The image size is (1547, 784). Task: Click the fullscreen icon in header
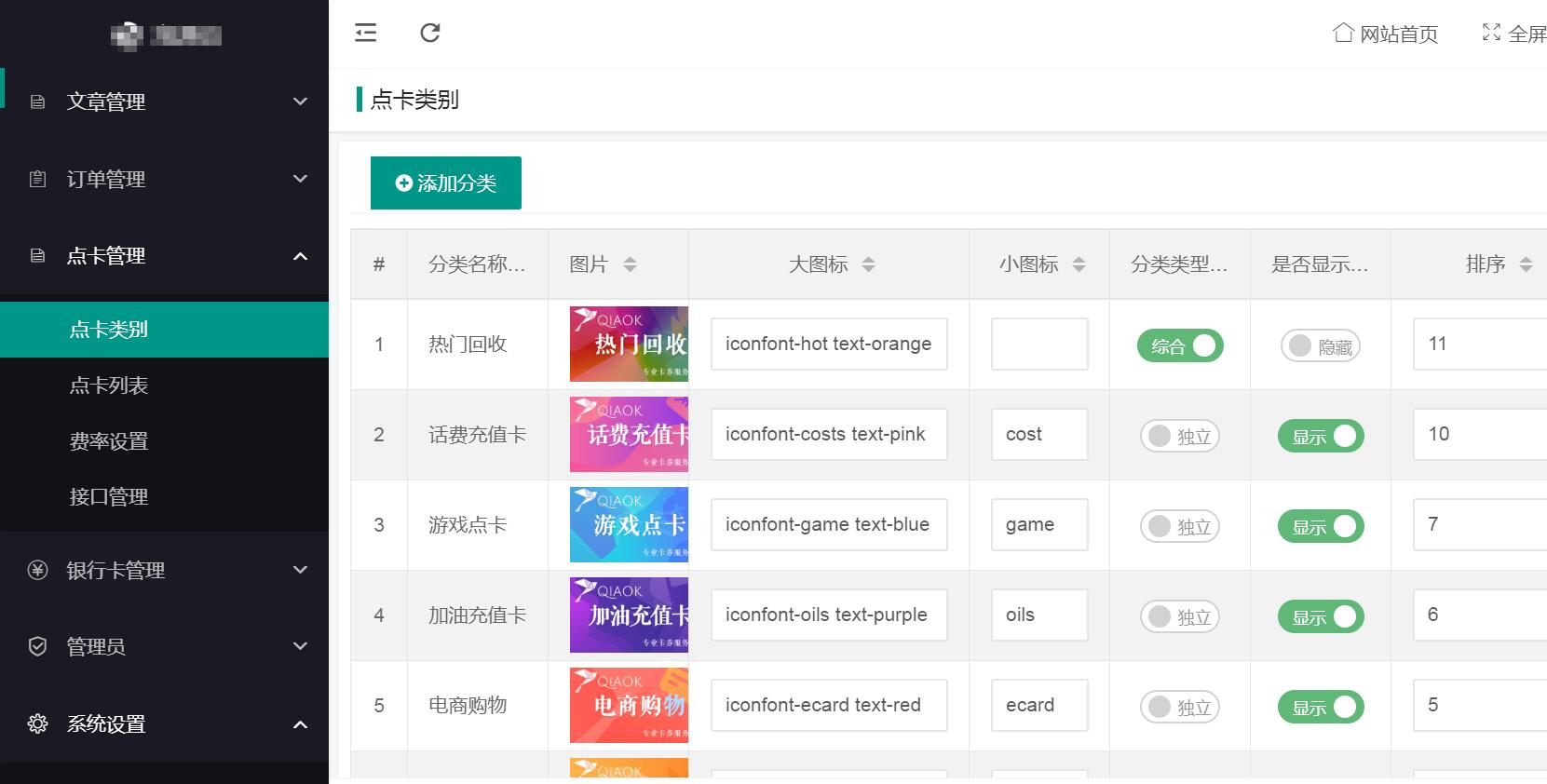[x=1491, y=33]
